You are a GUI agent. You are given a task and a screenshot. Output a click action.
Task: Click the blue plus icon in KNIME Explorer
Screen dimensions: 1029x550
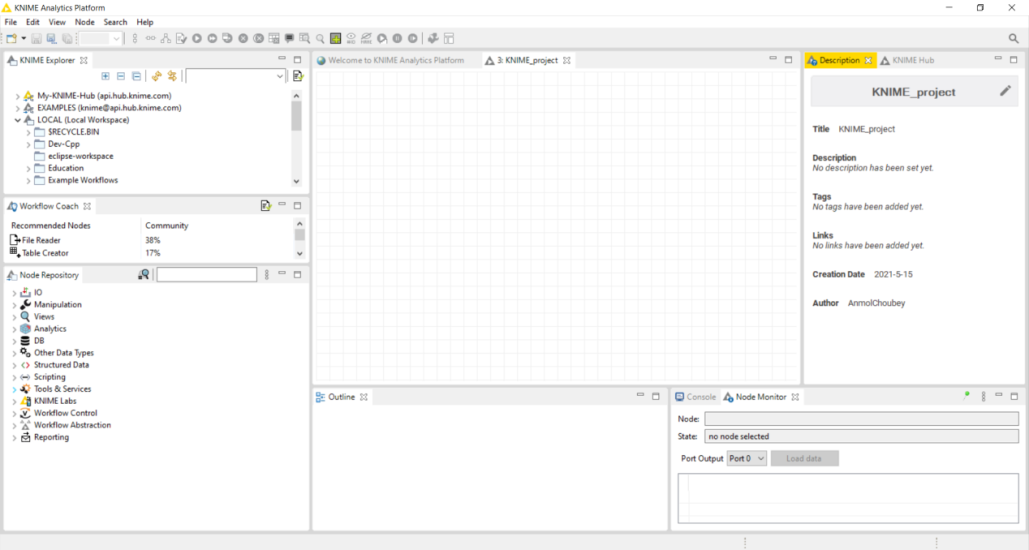point(105,76)
